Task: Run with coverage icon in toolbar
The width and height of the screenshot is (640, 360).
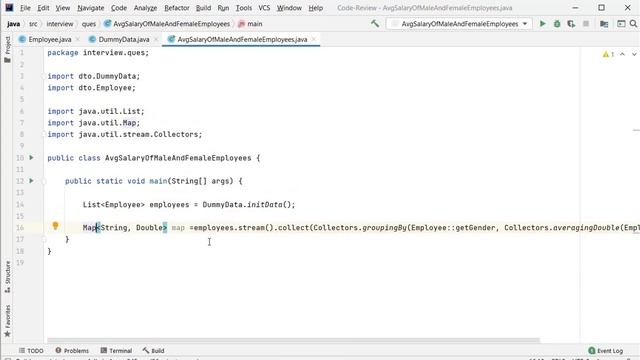Action: [x=571, y=24]
